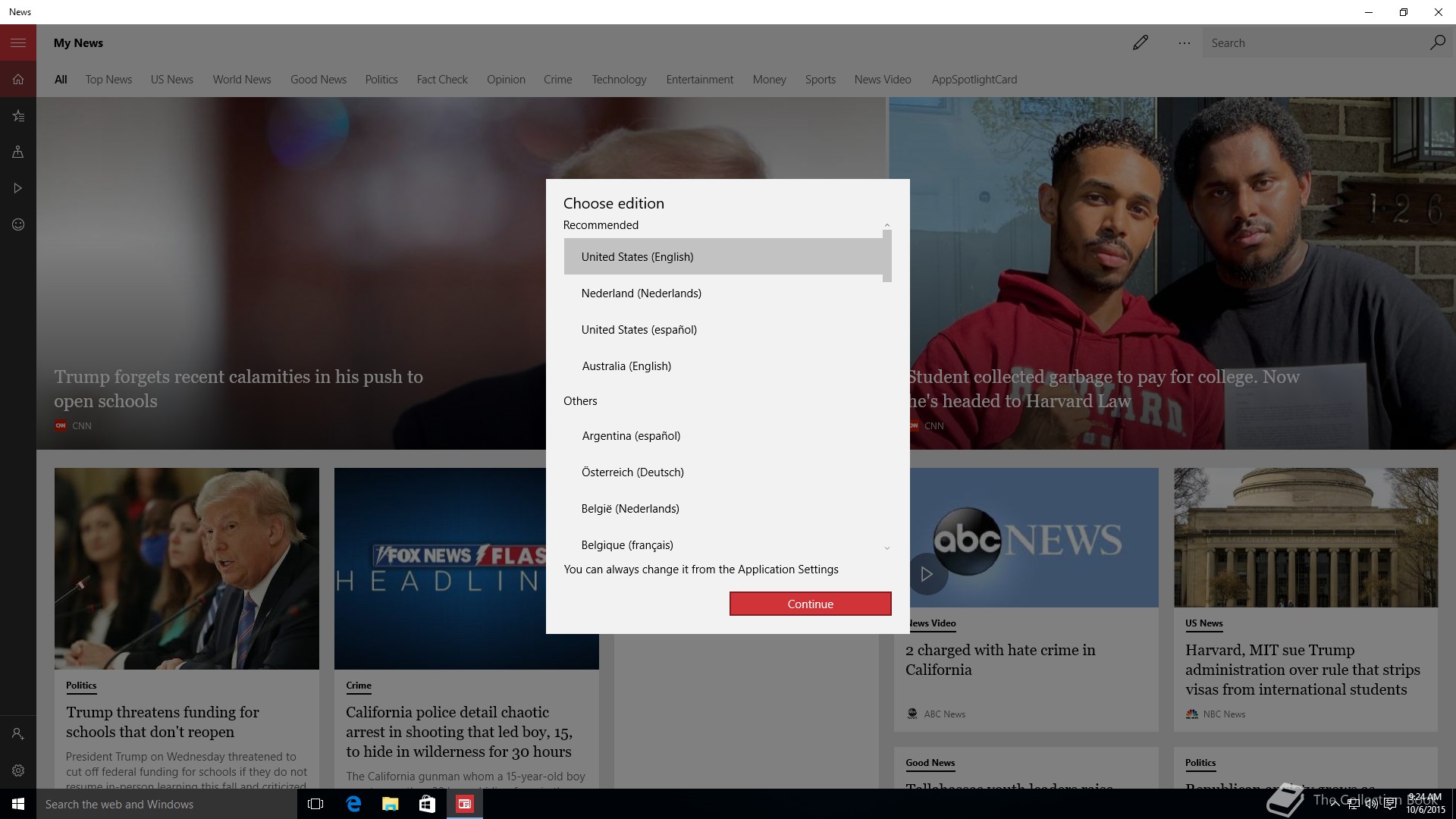Open File Explorer from taskbar

[x=390, y=804]
